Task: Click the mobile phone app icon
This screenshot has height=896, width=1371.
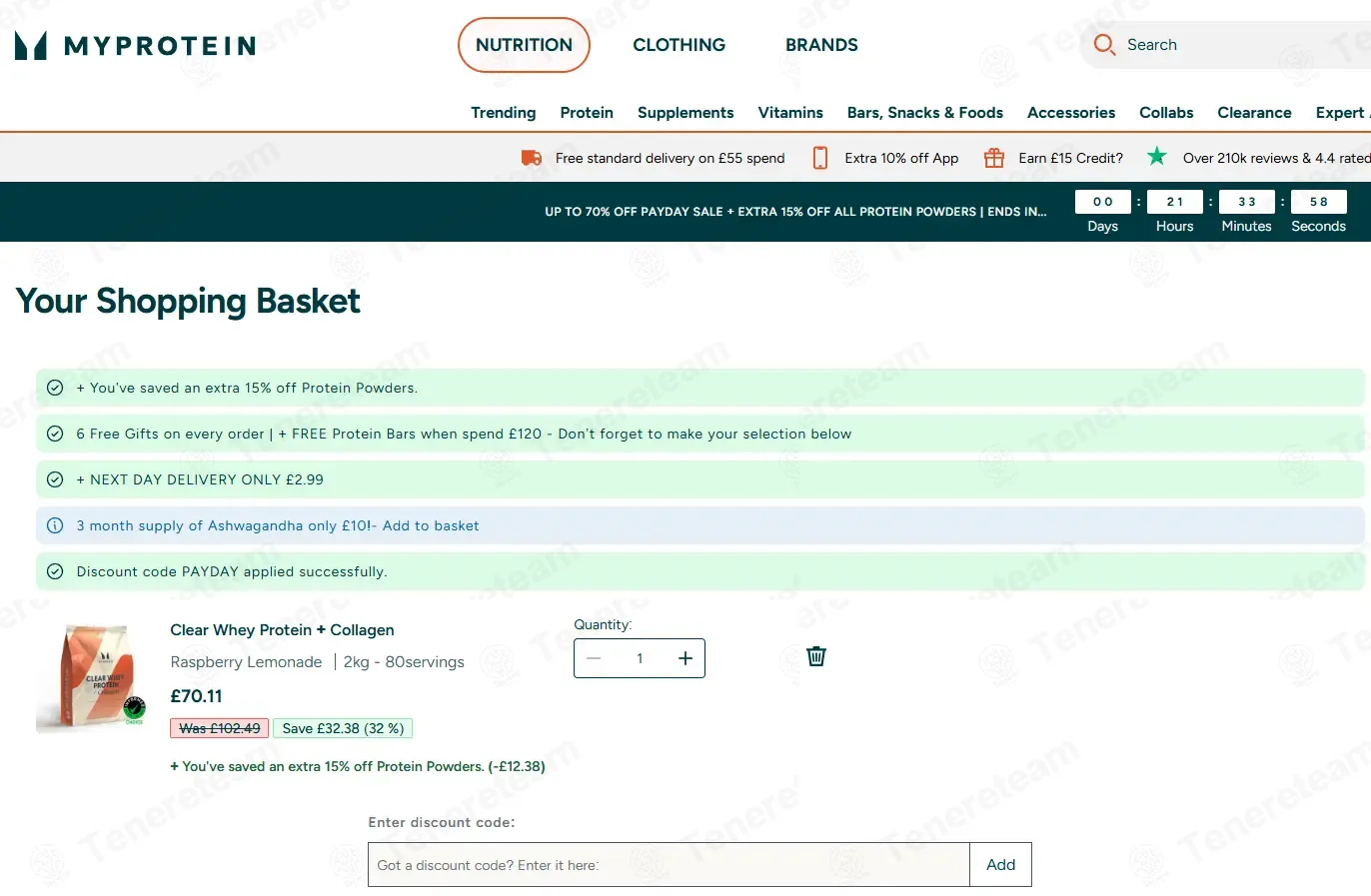Action: [x=820, y=158]
